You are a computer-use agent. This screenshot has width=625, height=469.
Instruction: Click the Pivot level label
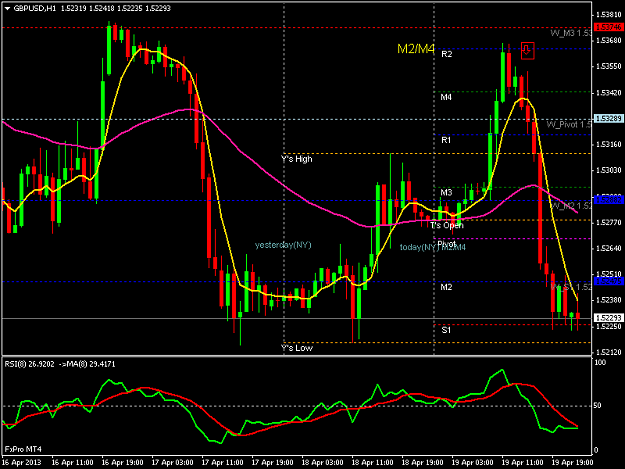[x=446, y=243]
